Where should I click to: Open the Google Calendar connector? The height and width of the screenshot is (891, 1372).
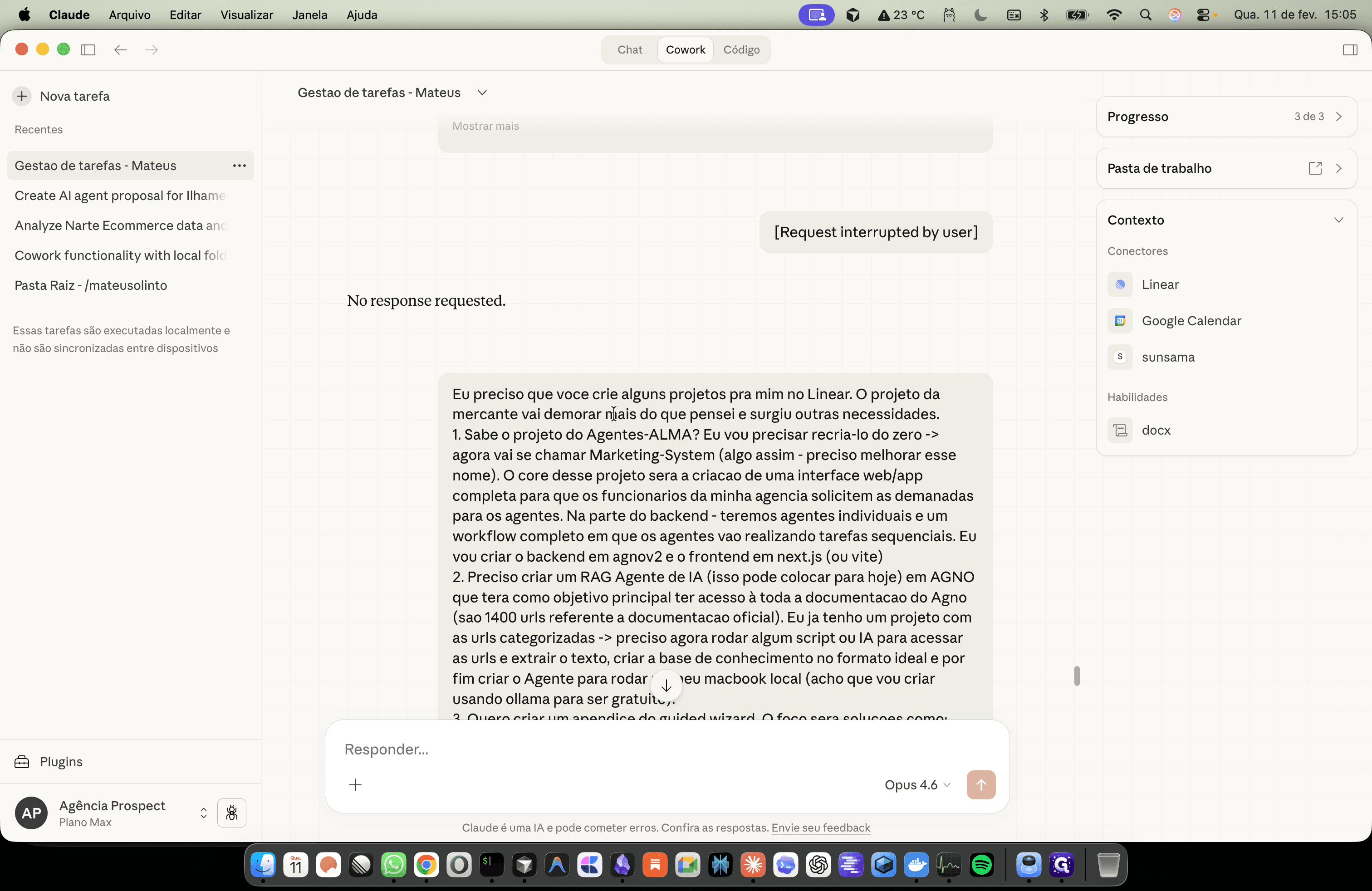click(x=1174, y=321)
